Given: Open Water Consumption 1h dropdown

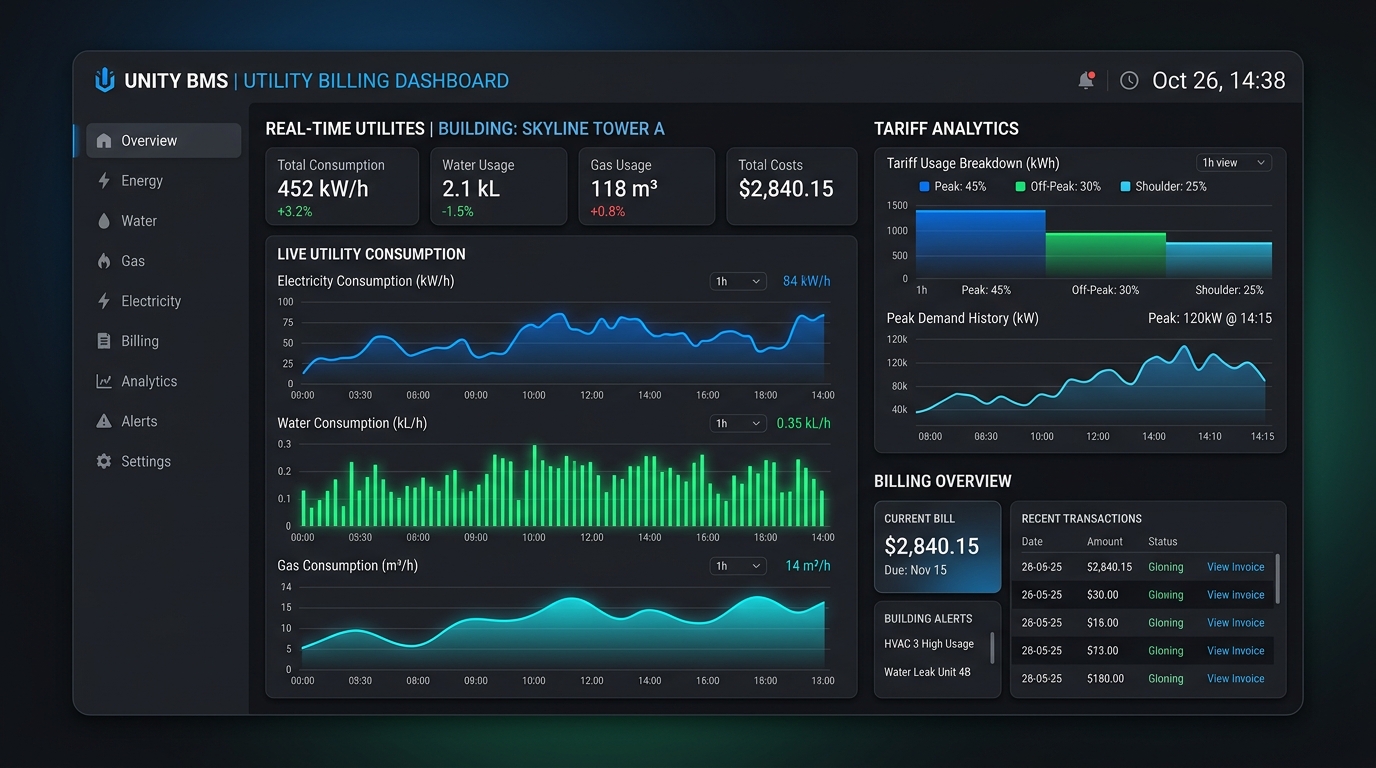Looking at the screenshot, I should [x=738, y=423].
